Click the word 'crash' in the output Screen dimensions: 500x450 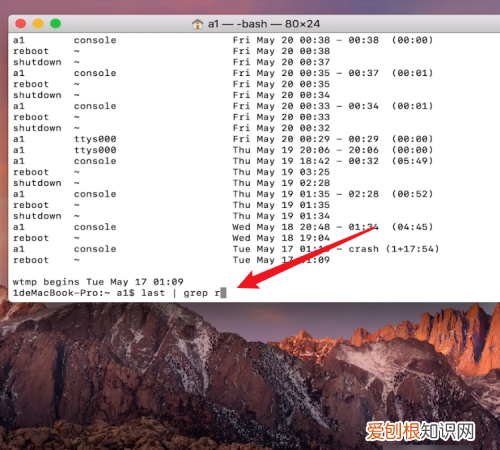point(363,249)
